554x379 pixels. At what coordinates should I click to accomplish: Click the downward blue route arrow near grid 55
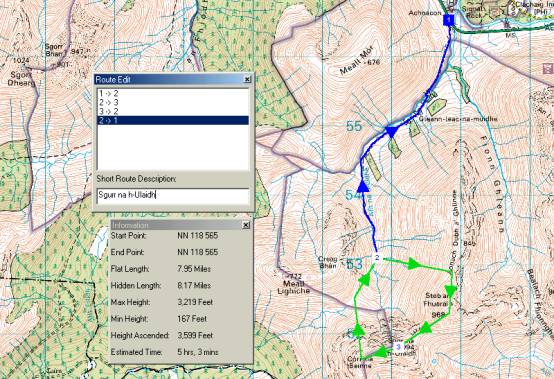point(391,131)
